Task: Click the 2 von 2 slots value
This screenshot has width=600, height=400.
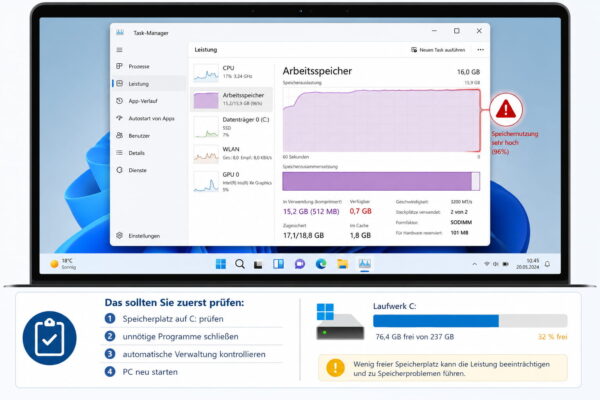Action: [x=459, y=212]
